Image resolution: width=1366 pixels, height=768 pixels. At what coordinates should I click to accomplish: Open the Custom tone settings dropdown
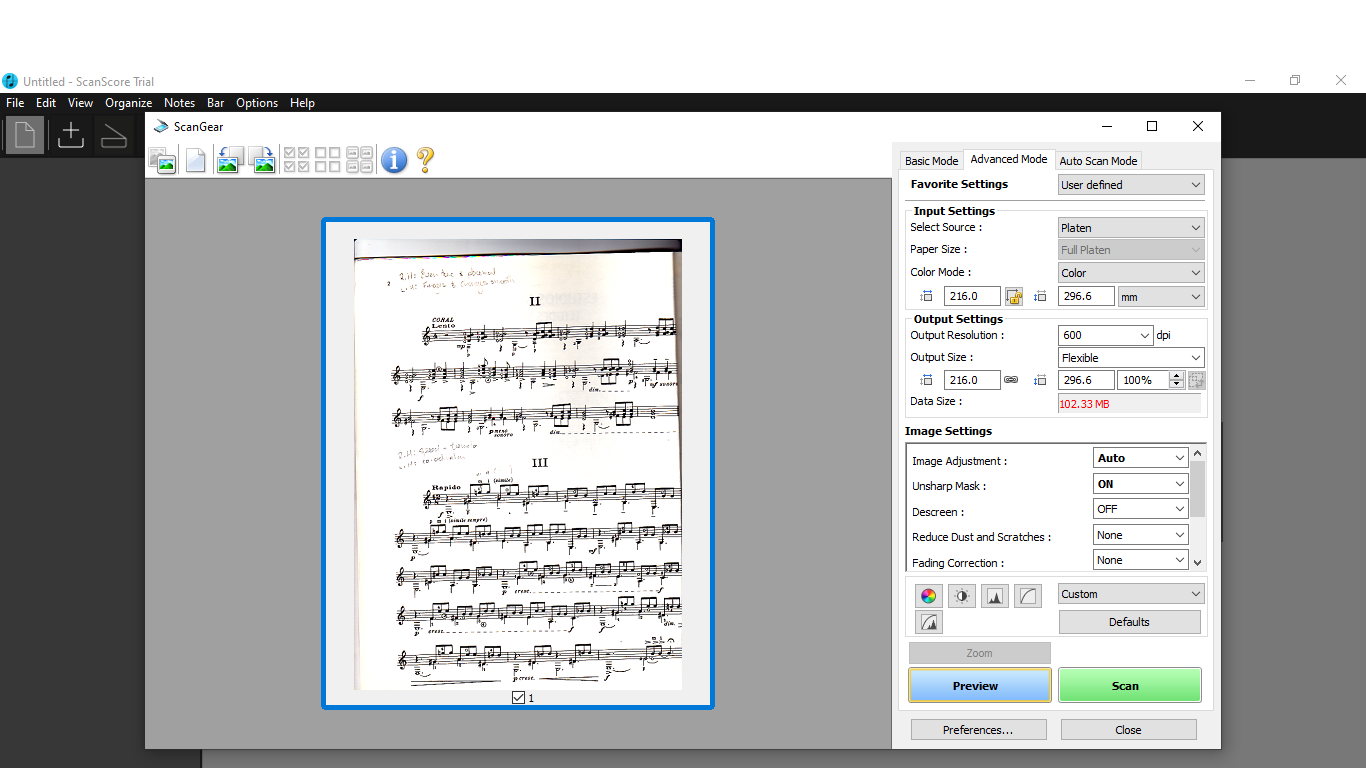point(1131,594)
